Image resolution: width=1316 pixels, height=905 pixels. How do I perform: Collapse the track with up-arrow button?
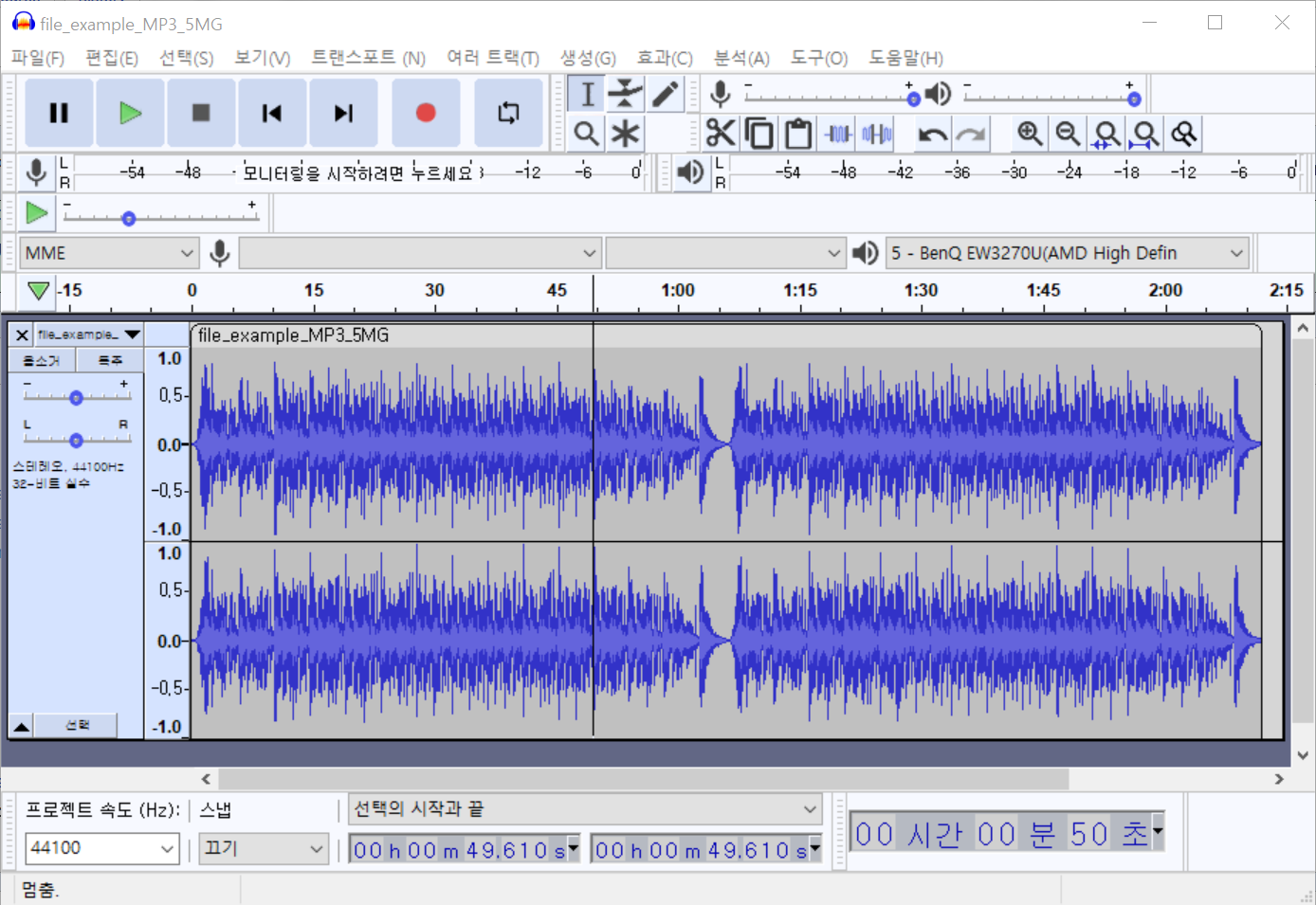point(22,726)
